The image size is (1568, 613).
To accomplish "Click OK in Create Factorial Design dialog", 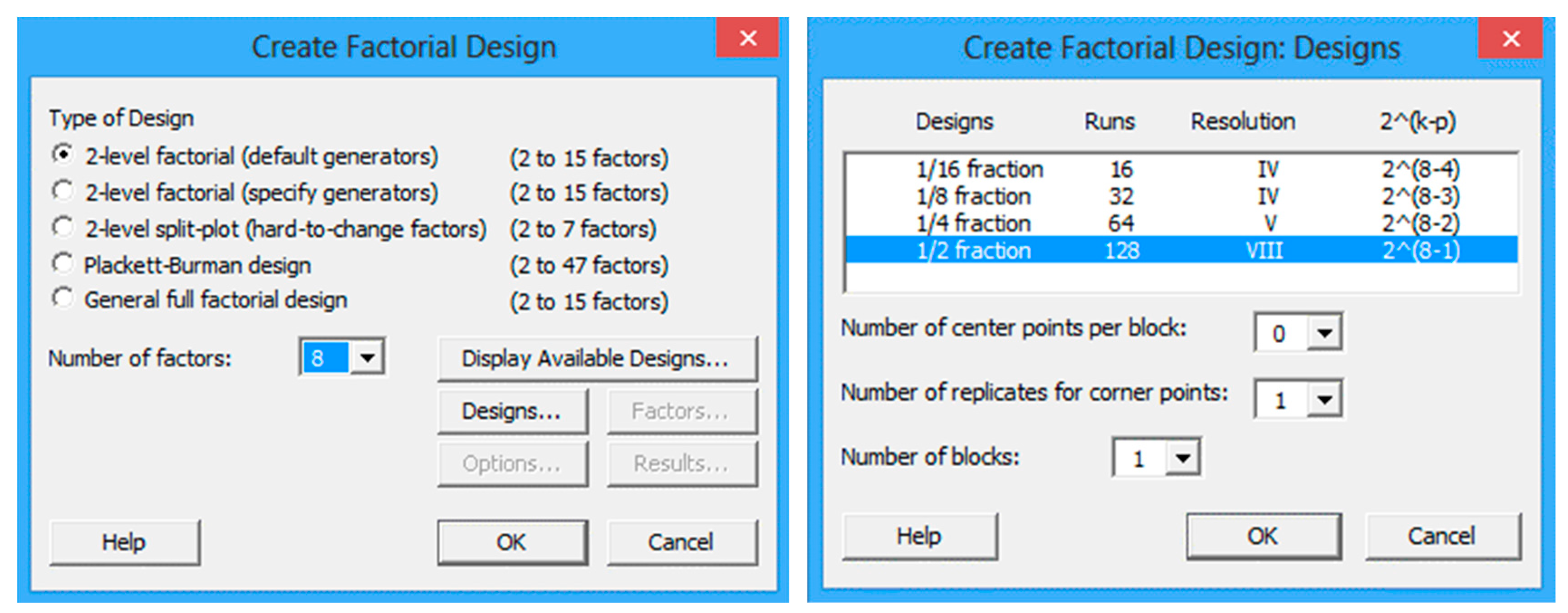I will tap(512, 542).
